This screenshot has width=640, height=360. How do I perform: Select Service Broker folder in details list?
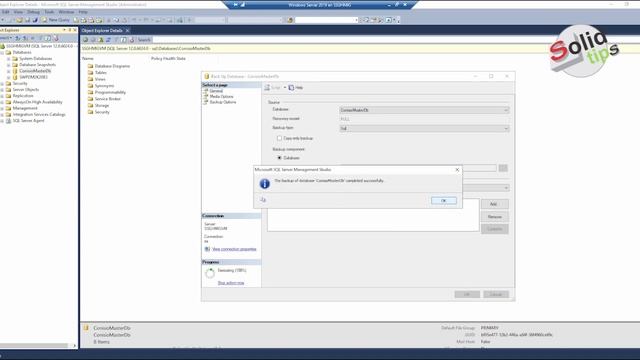108,99
